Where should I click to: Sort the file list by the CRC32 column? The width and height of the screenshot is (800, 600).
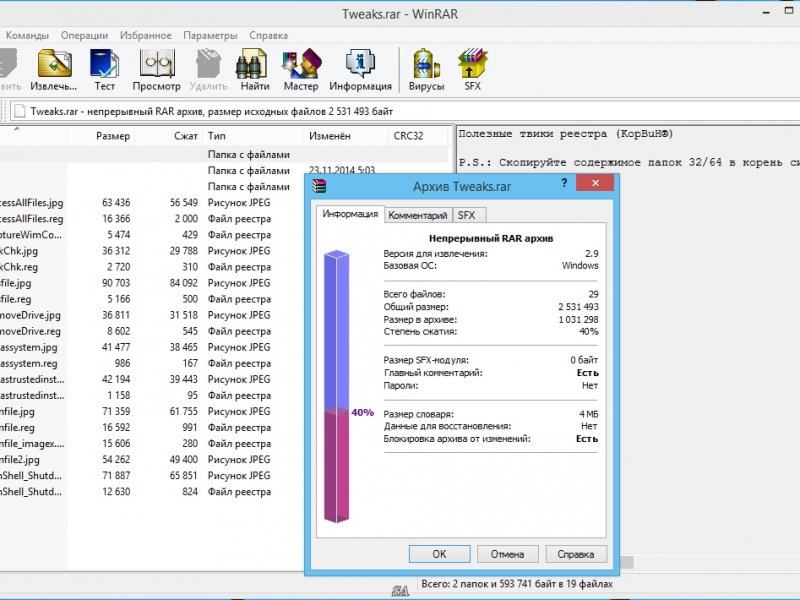coord(417,136)
